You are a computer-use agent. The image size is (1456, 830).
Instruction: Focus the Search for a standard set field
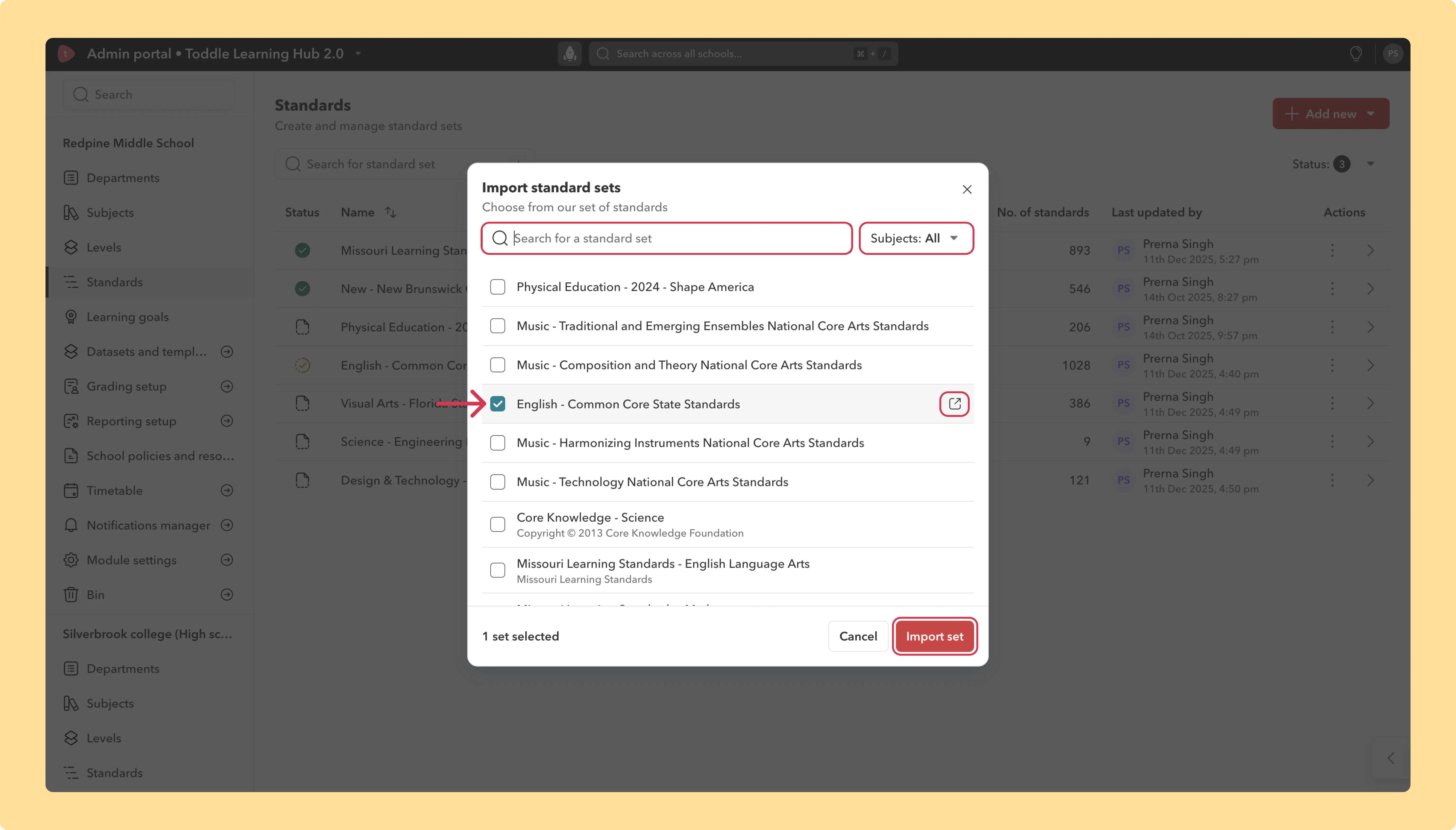667,238
